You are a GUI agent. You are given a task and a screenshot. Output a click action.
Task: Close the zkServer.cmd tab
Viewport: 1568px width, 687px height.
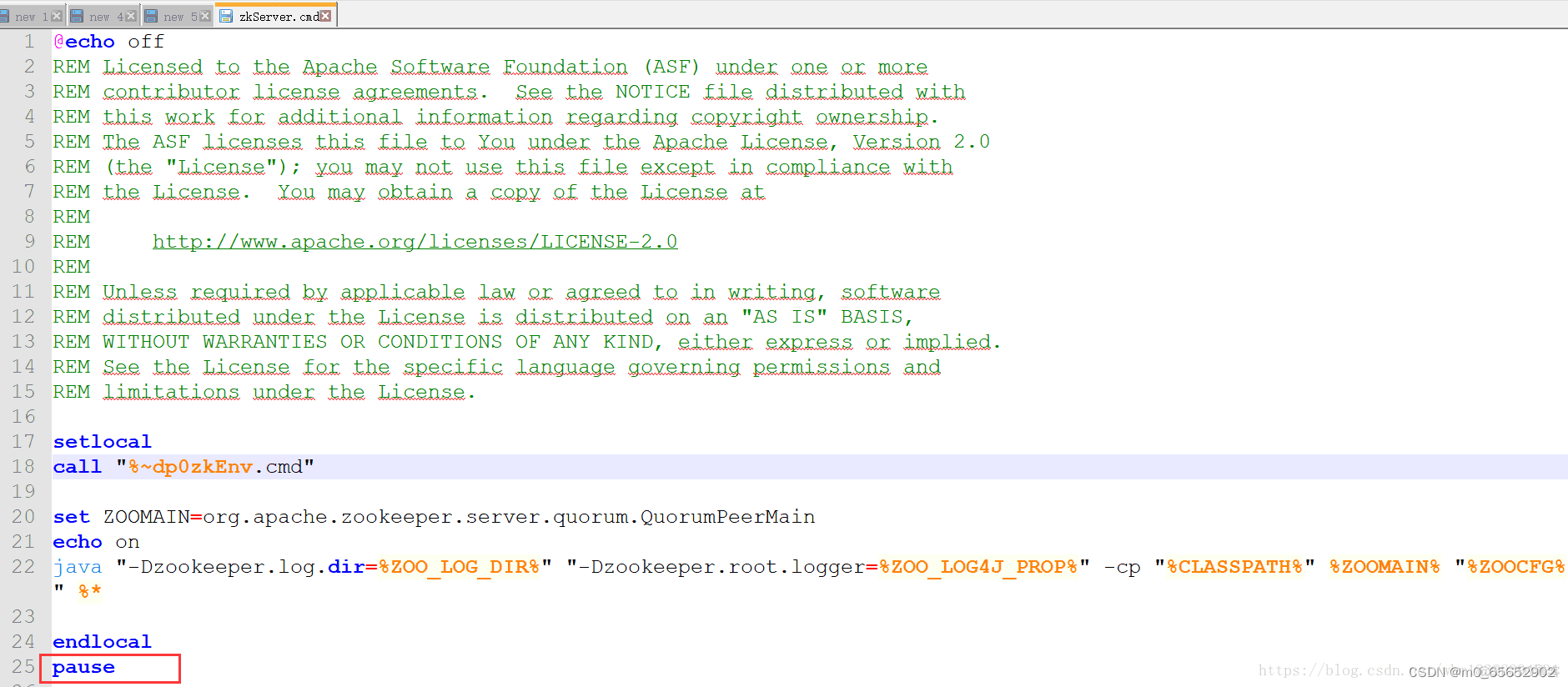pyautogui.click(x=325, y=16)
